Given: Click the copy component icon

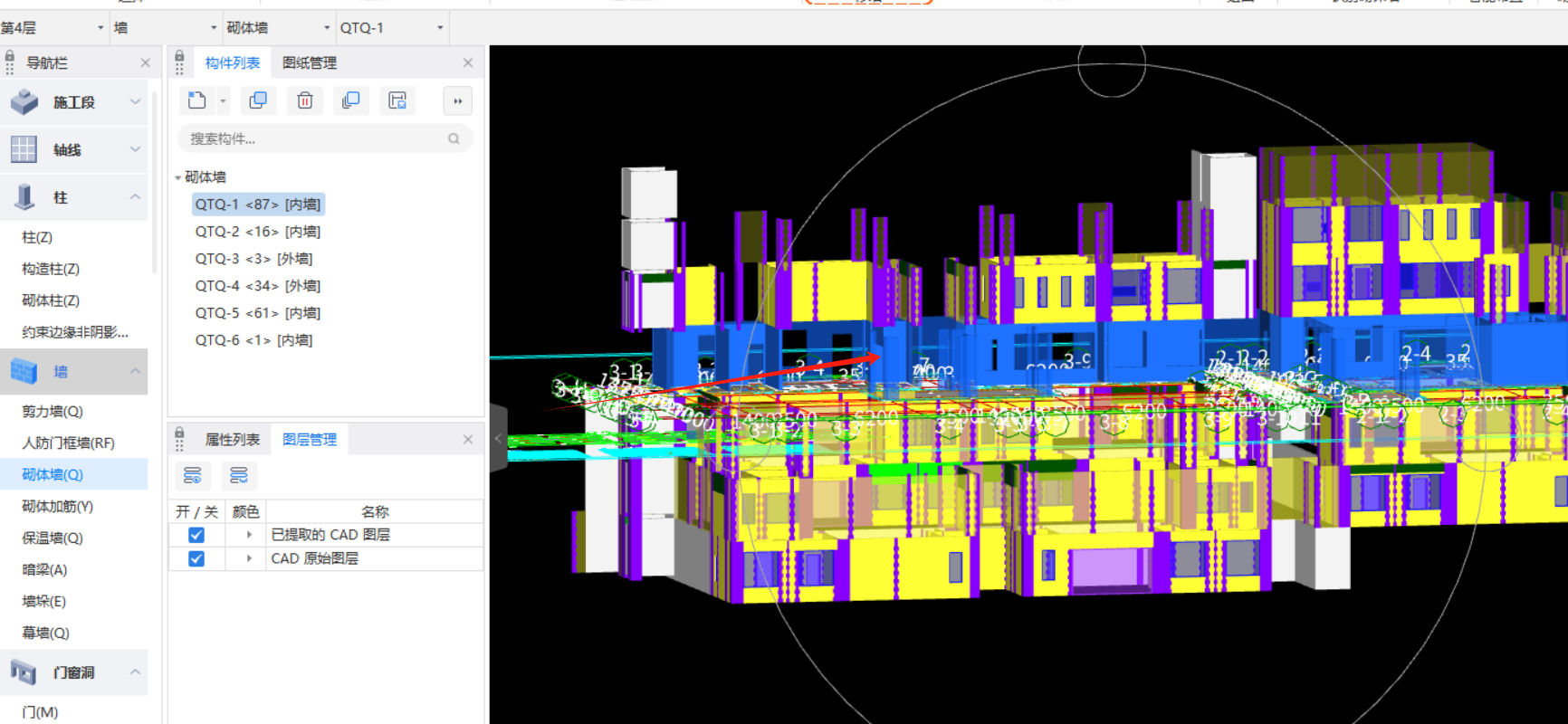Looking at the screenshot, I should [258, 100].
